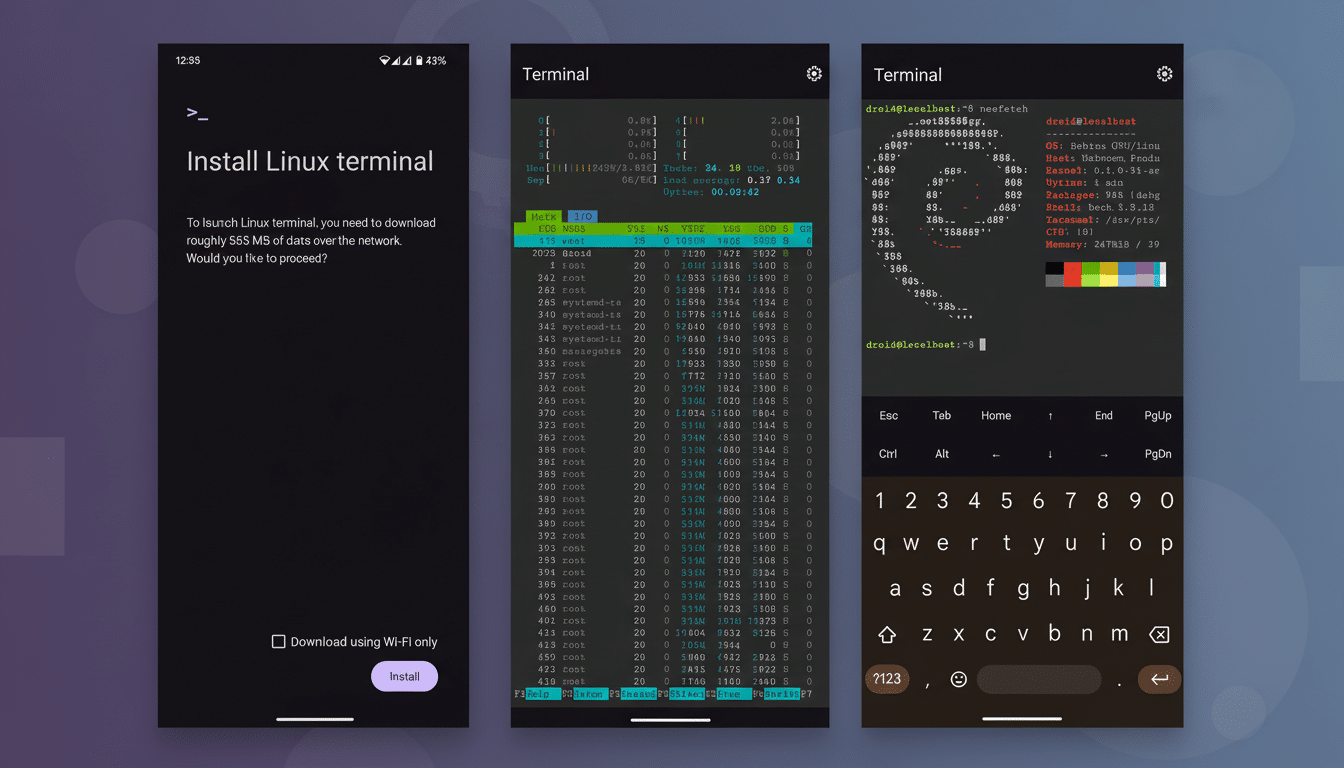
Task: Open Terminal settings with the gear icon
Action: click(814, 73)
